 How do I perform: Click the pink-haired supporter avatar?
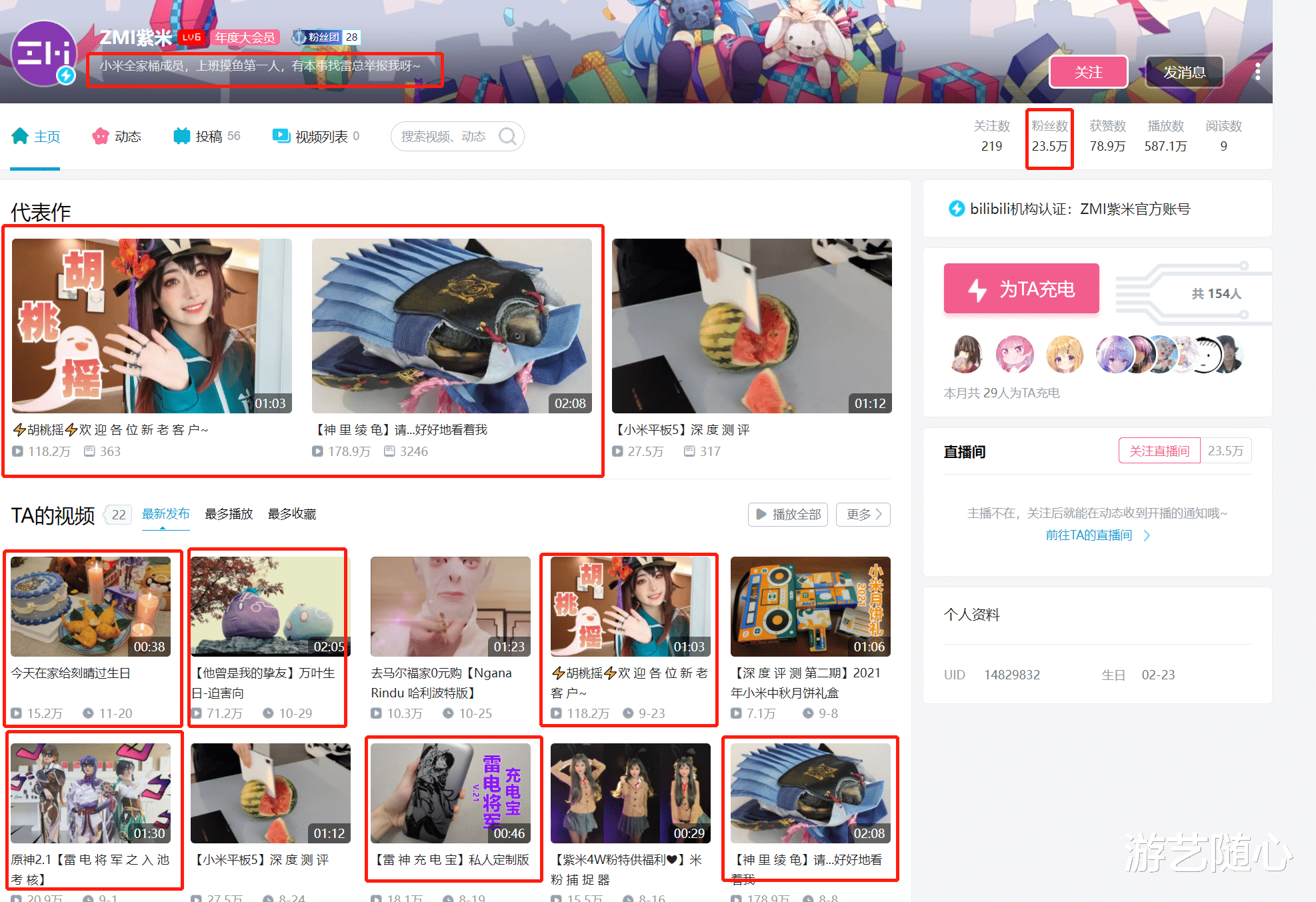click(x=1015, y=354)
